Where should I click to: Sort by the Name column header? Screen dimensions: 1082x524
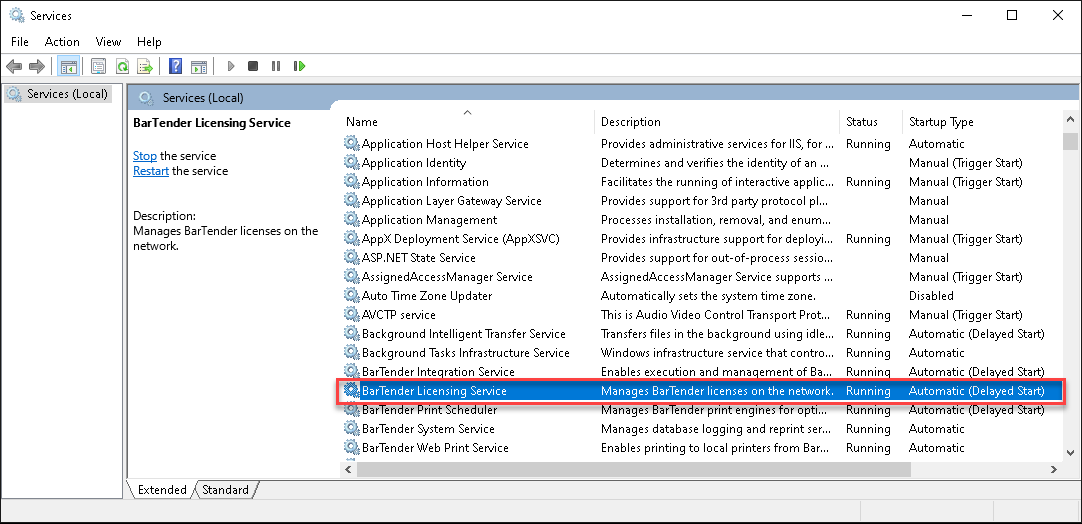(x=467, y=122)
